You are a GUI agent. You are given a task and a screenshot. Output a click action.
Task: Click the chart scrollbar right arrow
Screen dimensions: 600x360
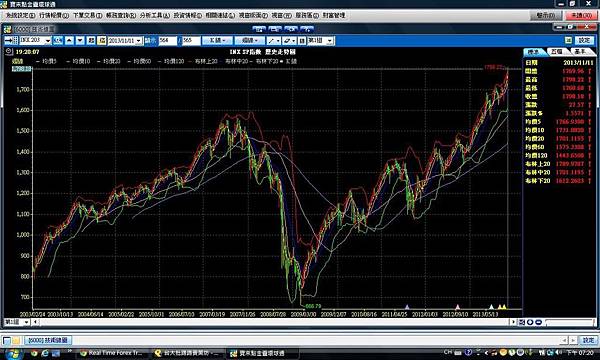click(514, 322)
